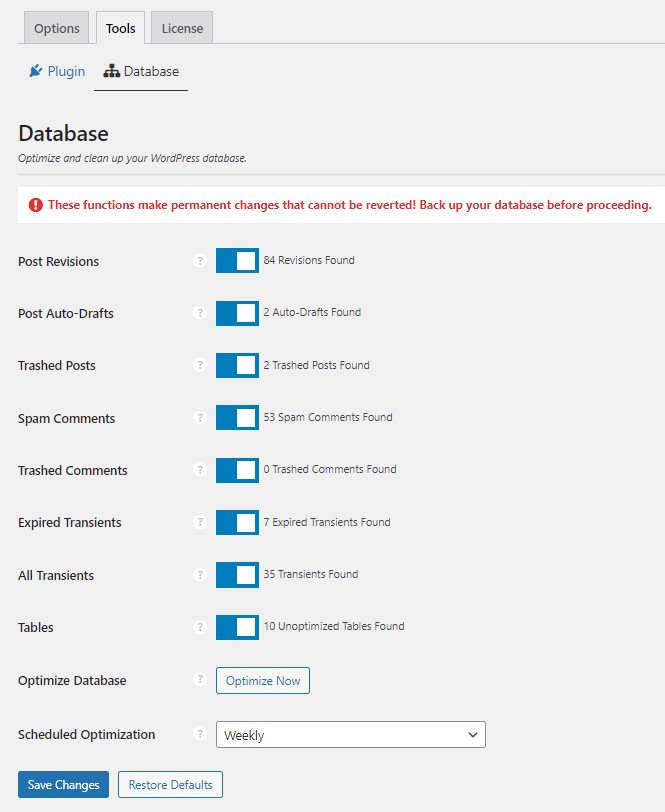This screenshot has height=812, width=665.
Task: Open the help icon beside Expired Transients
Action: pyautogui.click(x=200, y=522)
